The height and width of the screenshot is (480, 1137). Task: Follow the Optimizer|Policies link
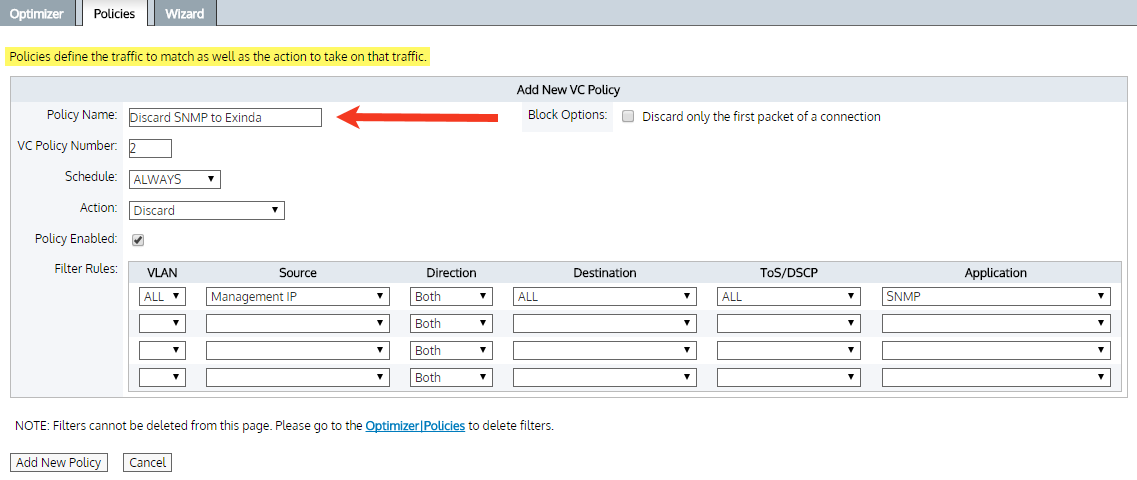[x=415, y=426]
